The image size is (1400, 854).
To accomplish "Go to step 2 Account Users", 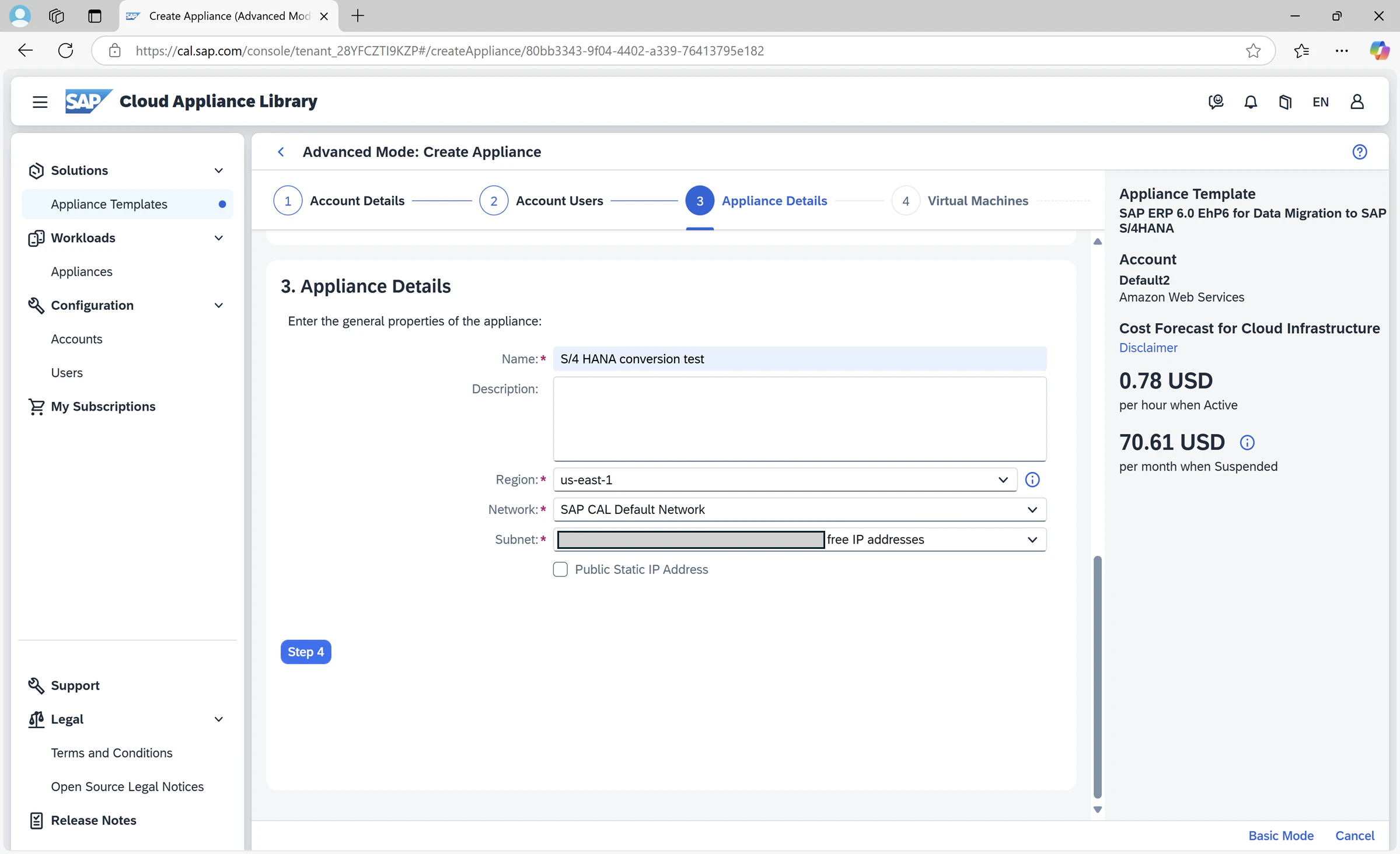I will click(541, 201).
